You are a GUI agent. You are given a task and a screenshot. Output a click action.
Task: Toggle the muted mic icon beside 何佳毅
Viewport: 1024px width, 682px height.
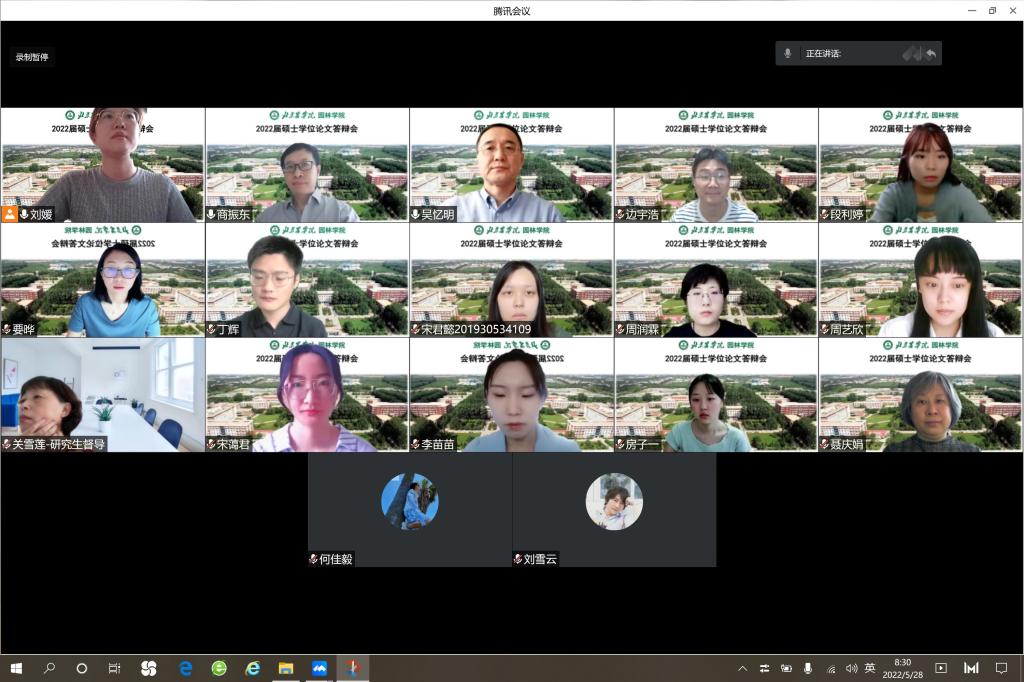tap(314, 559)
